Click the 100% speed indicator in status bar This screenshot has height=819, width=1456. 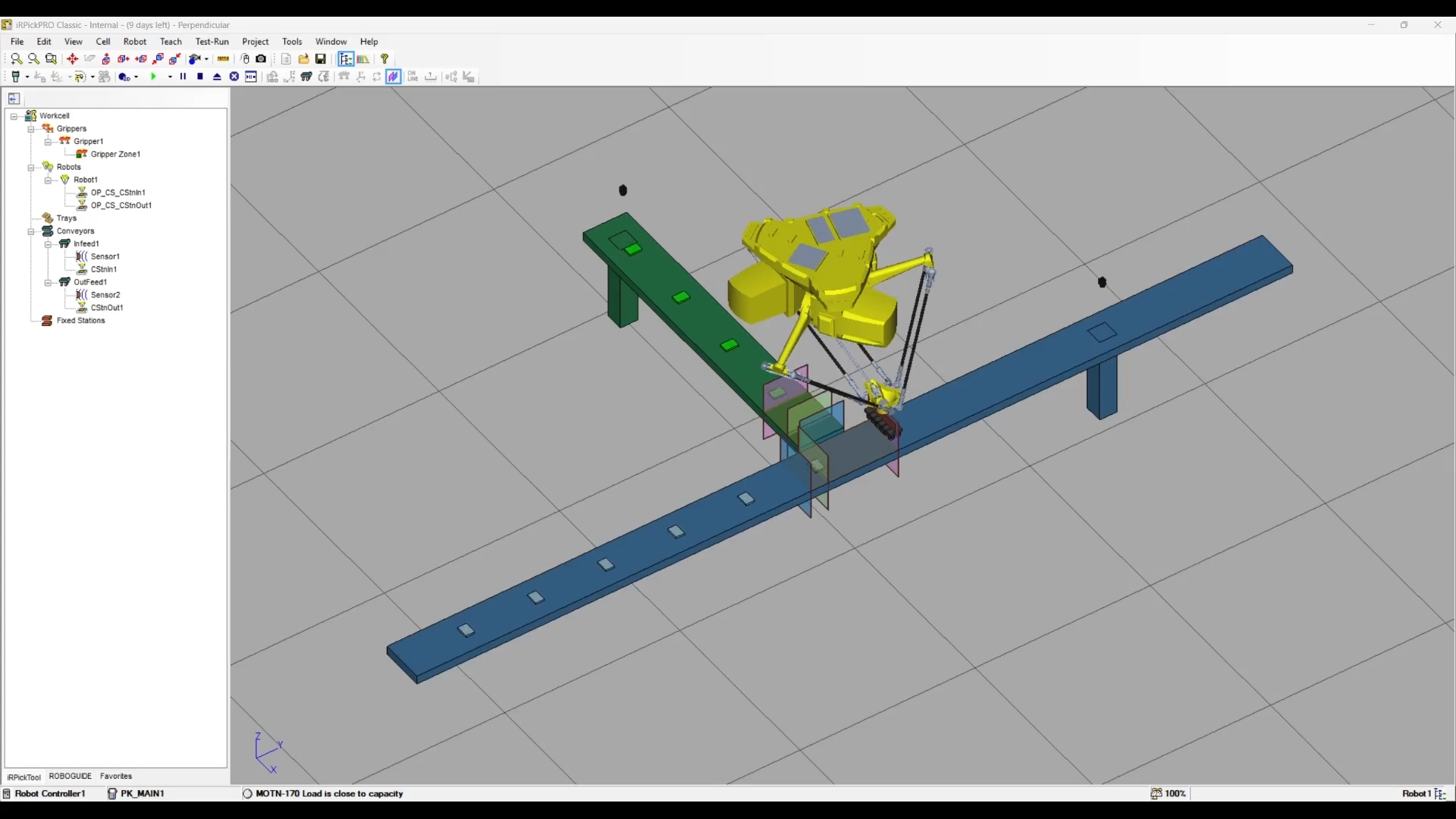1169,793
